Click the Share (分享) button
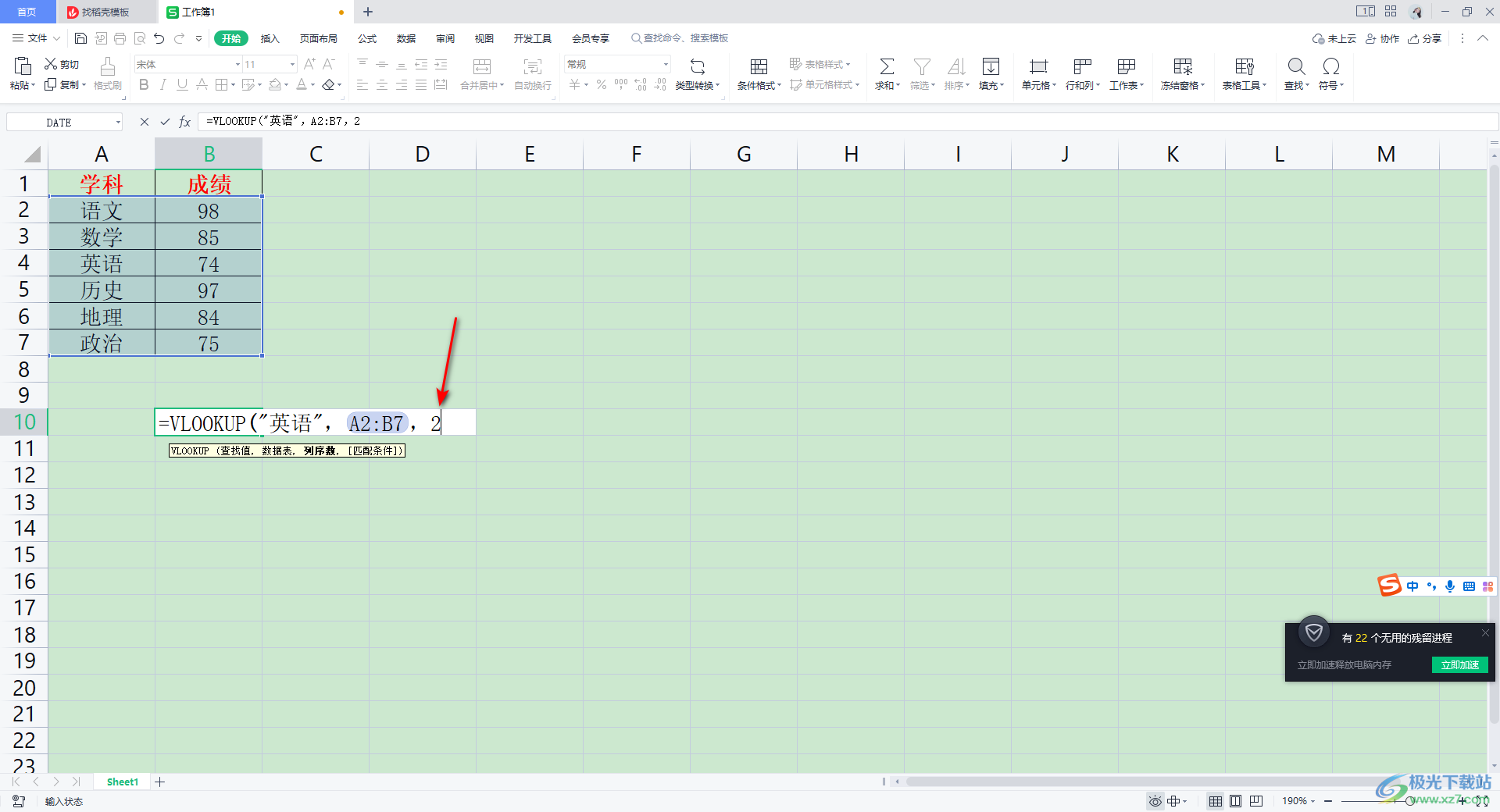This screenshot has width=1500, height=812. pos(1424,38)
